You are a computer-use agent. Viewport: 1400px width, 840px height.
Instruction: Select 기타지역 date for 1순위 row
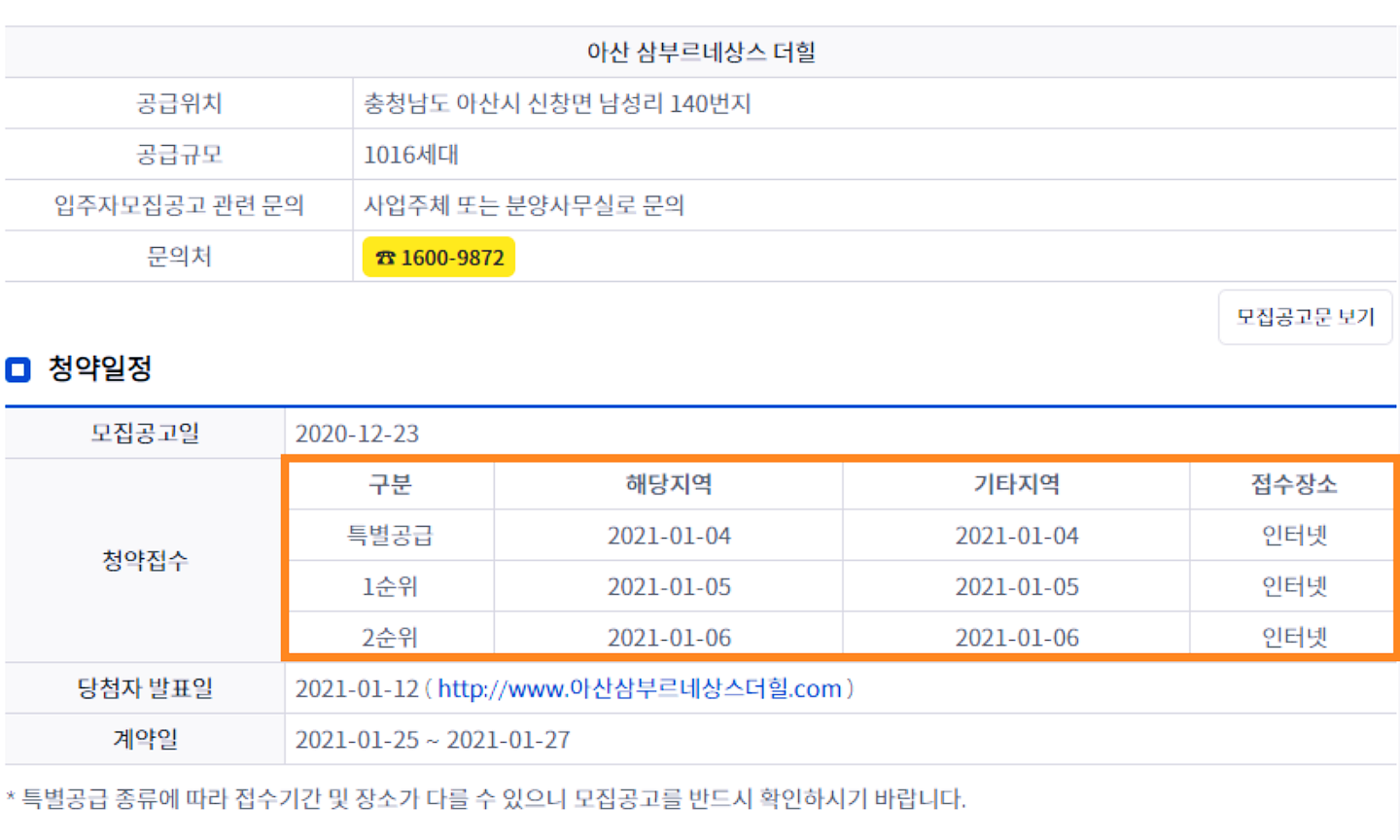pyautogui.click(x=1017, y=586)
